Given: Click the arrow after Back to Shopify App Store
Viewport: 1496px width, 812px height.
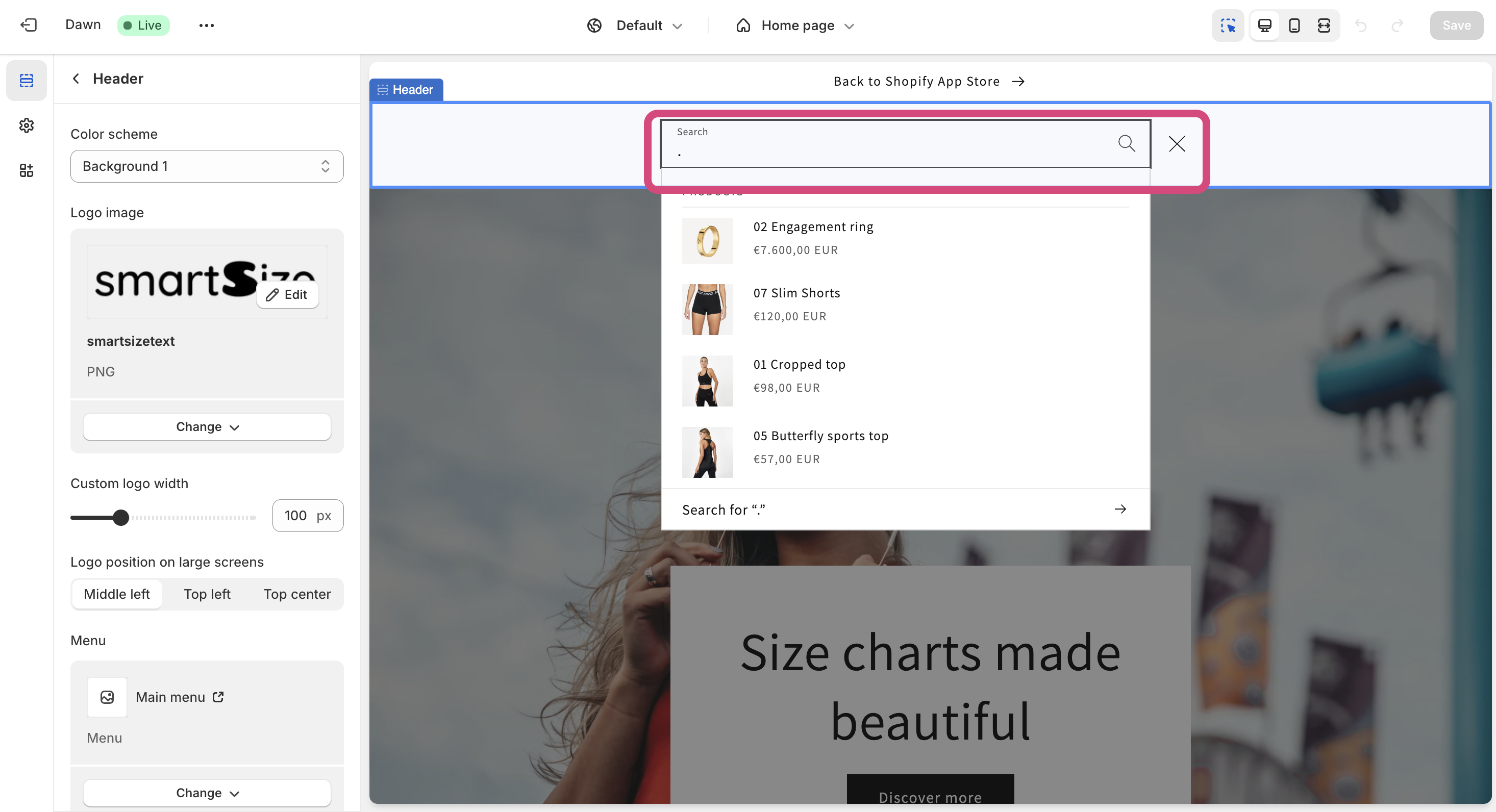Looking at the screenshot, I should tap(1018, 81).
